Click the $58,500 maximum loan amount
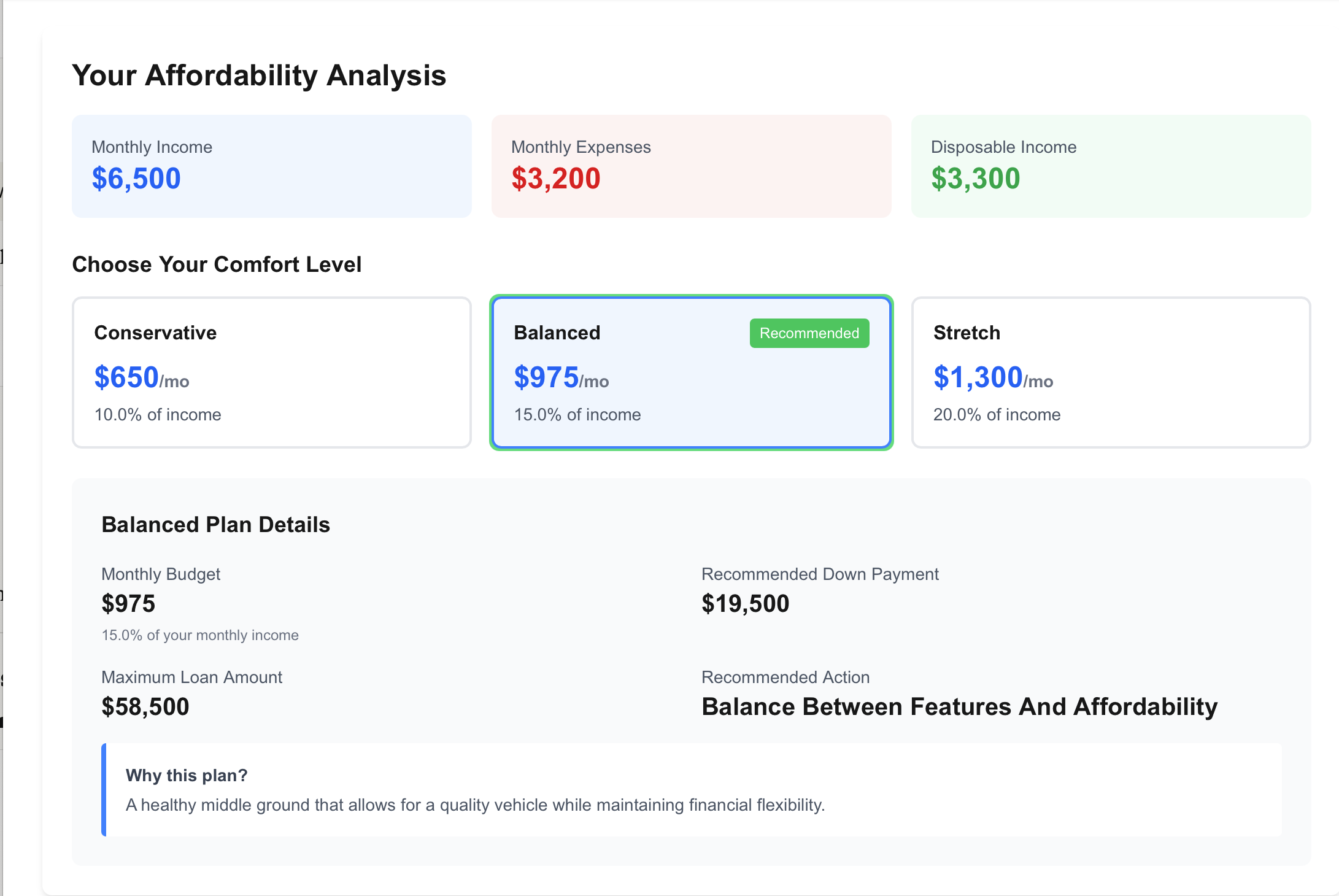The width and height of the screenshot is (1339, 896). click(145, 707)
